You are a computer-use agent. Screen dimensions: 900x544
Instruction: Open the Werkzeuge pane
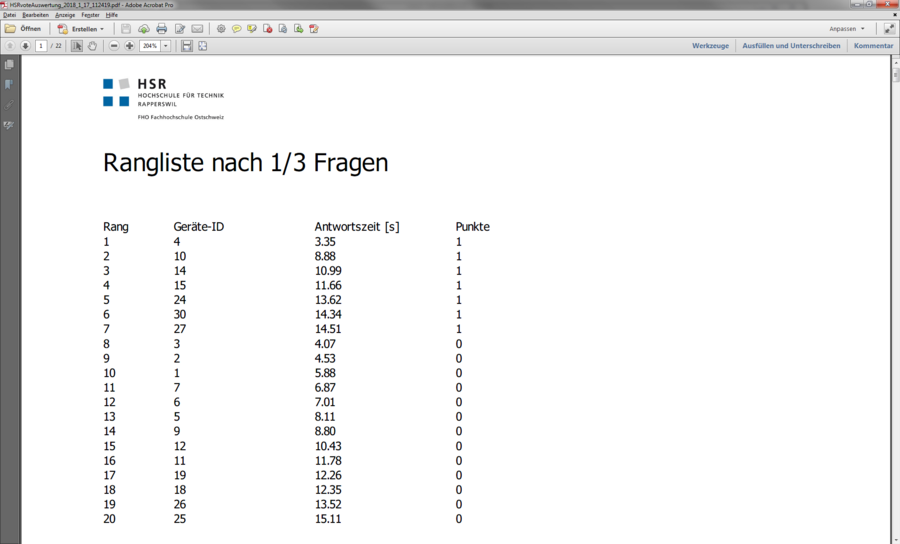[x=710, y=46]
